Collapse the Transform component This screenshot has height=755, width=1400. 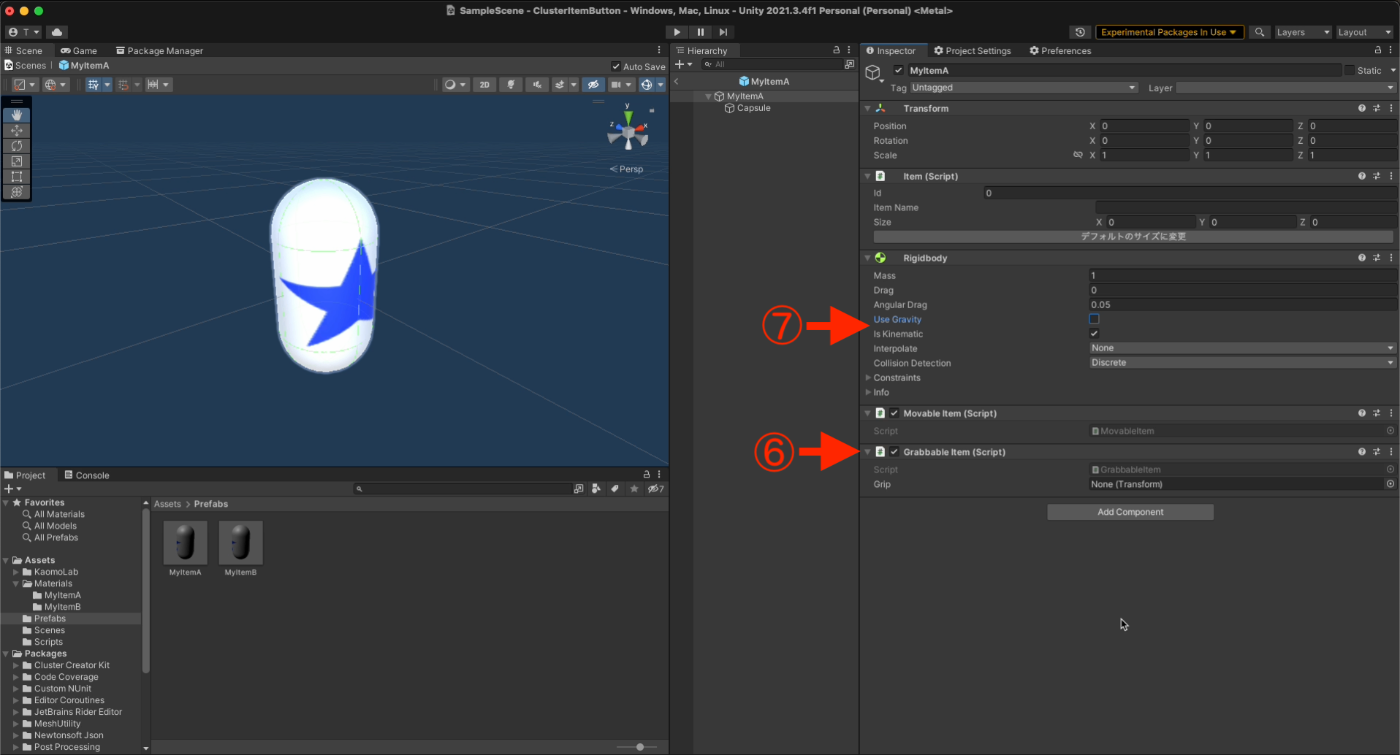867,108
